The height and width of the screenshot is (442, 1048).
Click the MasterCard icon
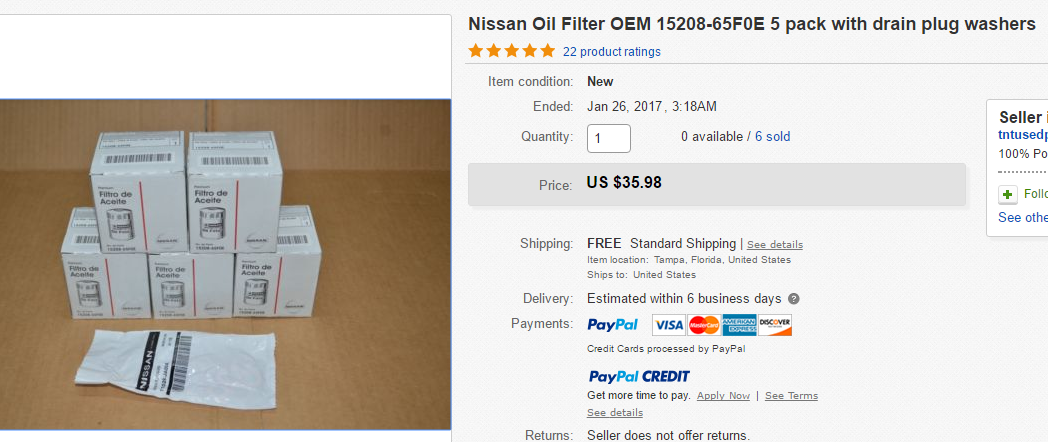(x=704, y=325)
